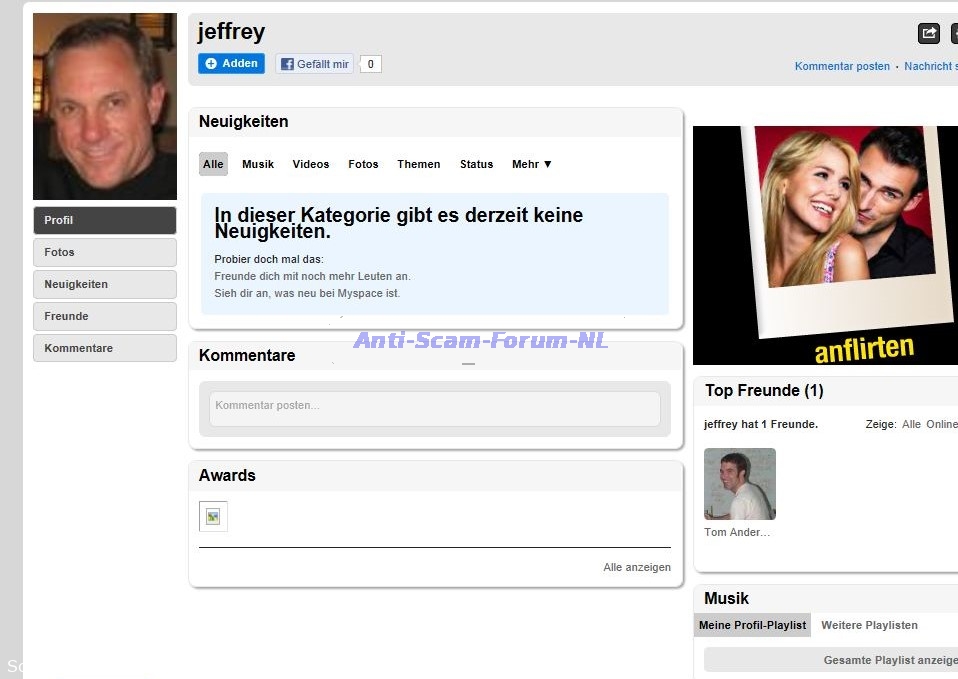Image resolution: width=958 pixels, height=679 pixels.
Task: Click the Kommentar posten link at top
Action: pyautogui.click(x=841, y=67)
